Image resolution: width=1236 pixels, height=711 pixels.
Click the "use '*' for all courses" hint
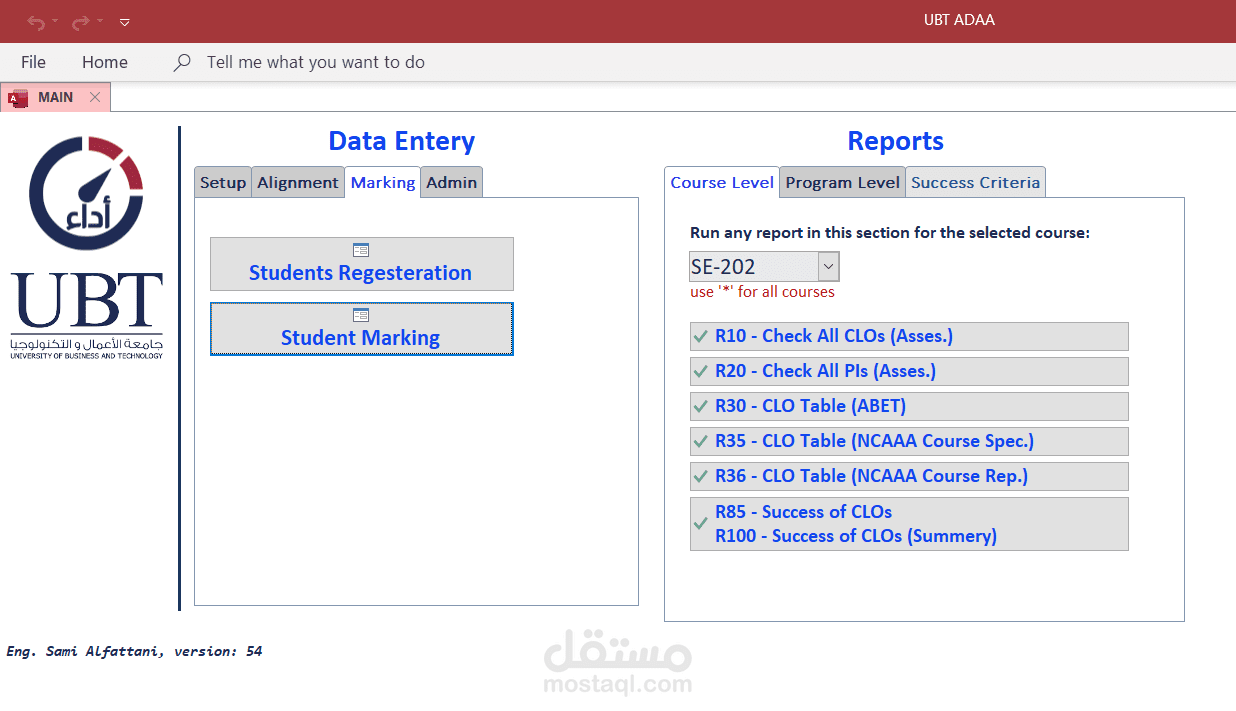click(x=762, y=292)
